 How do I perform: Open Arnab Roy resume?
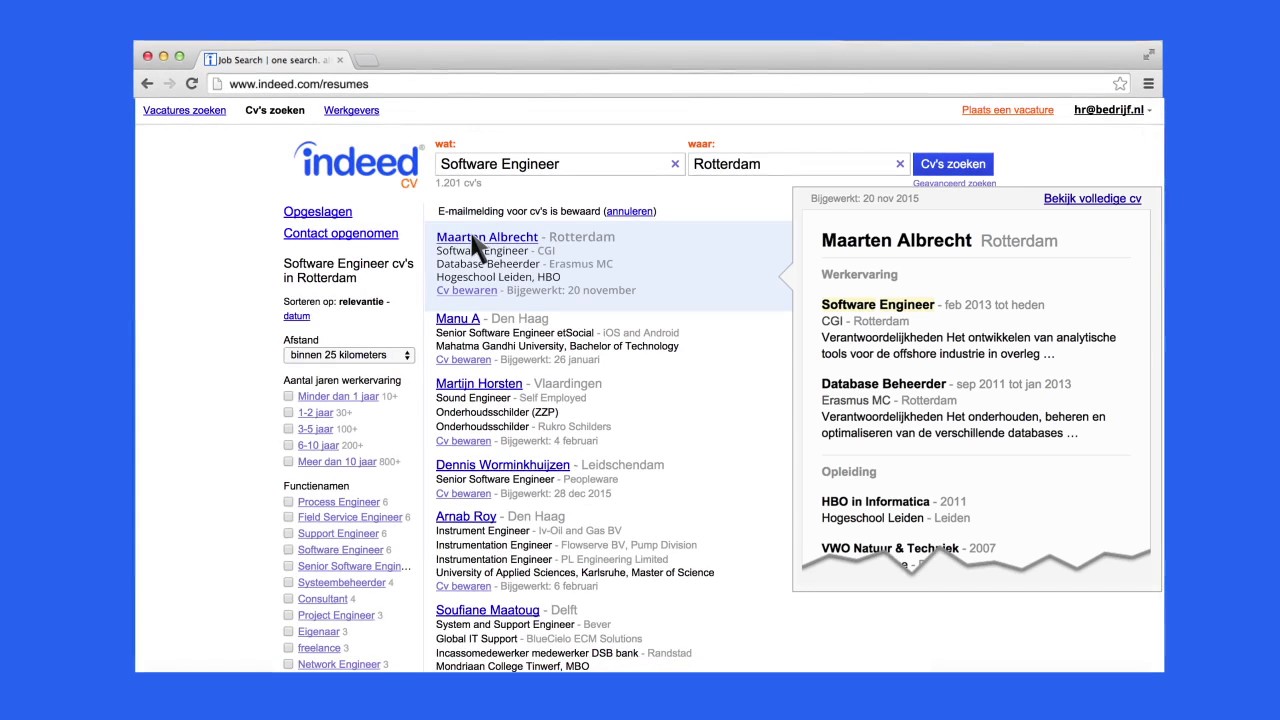coord(466,516)
